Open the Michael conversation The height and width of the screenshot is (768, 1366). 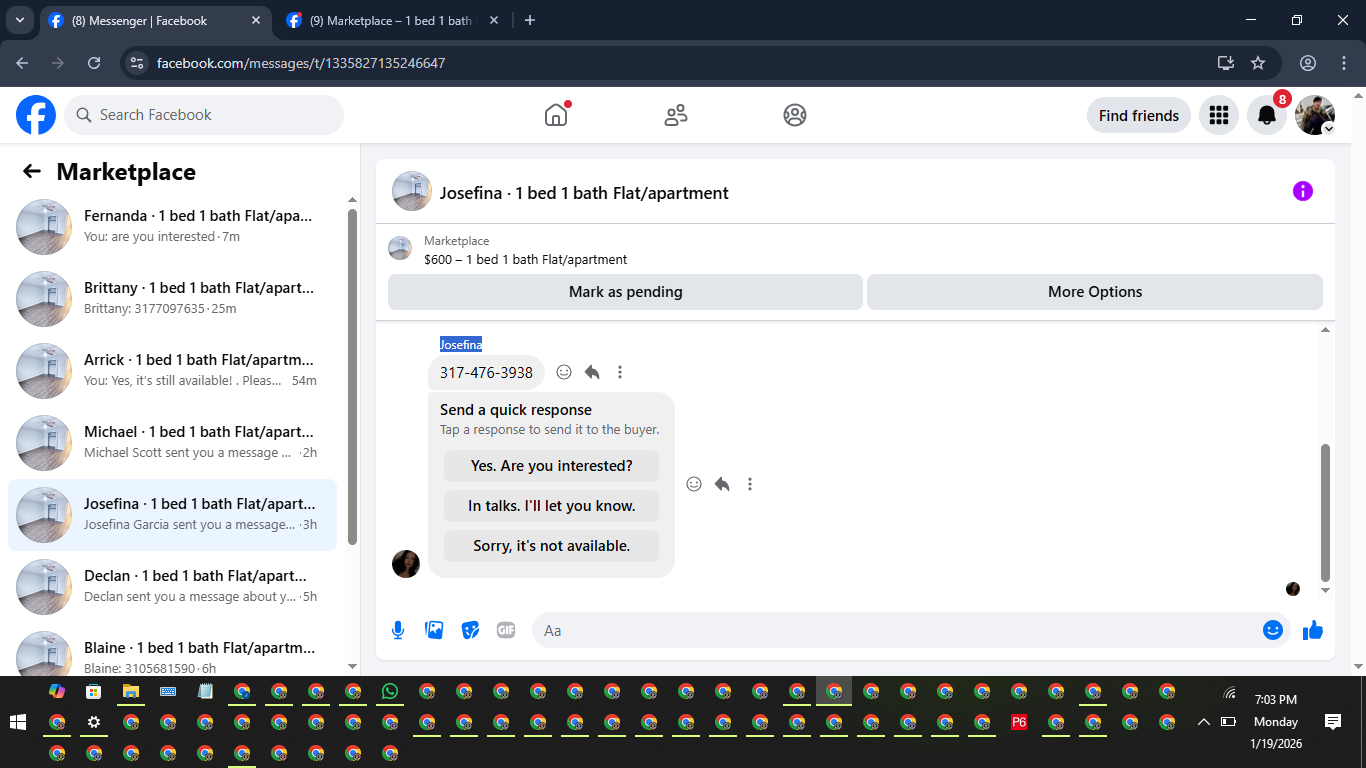tap(172, 442)
